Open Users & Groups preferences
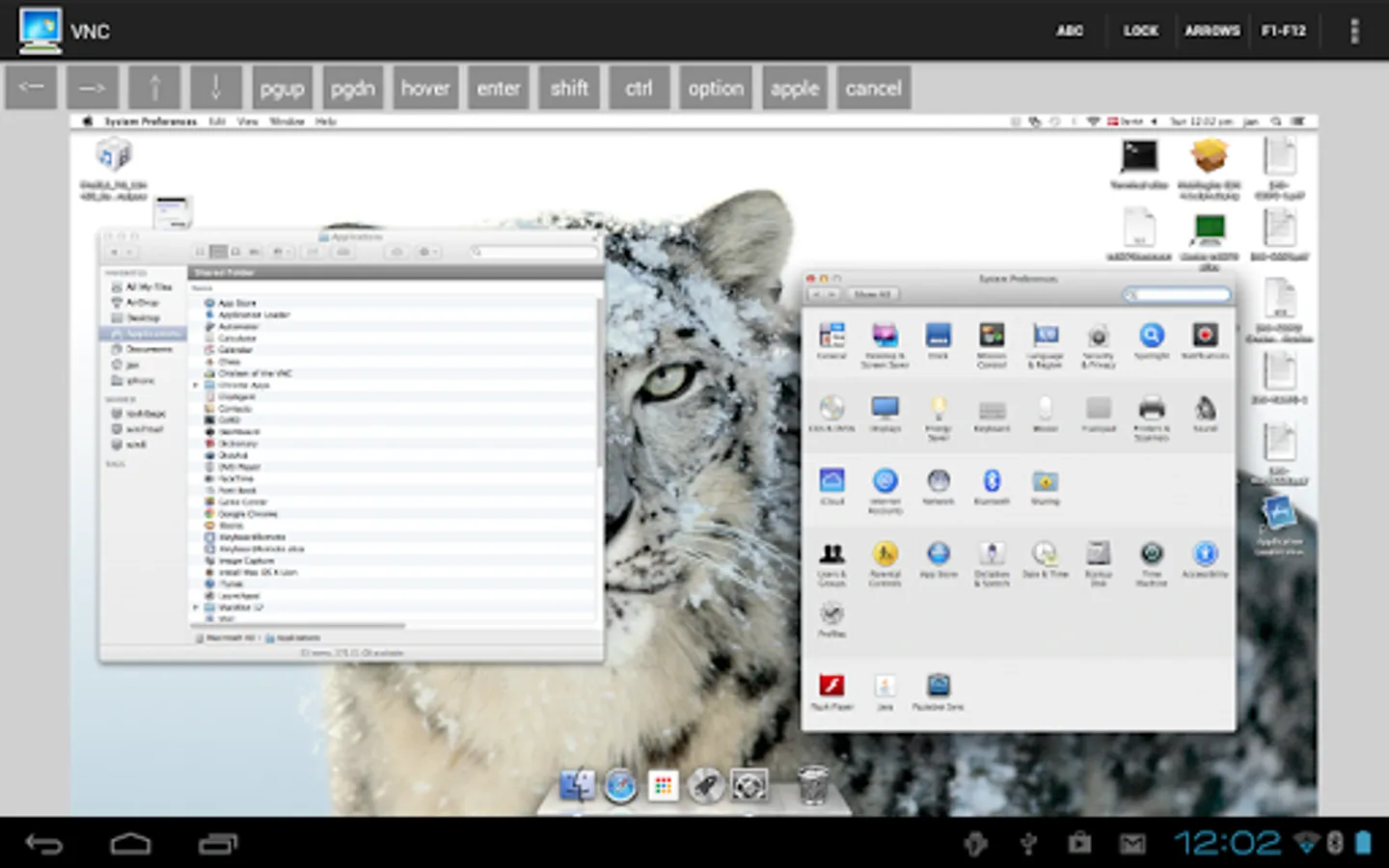 (831, 564)
